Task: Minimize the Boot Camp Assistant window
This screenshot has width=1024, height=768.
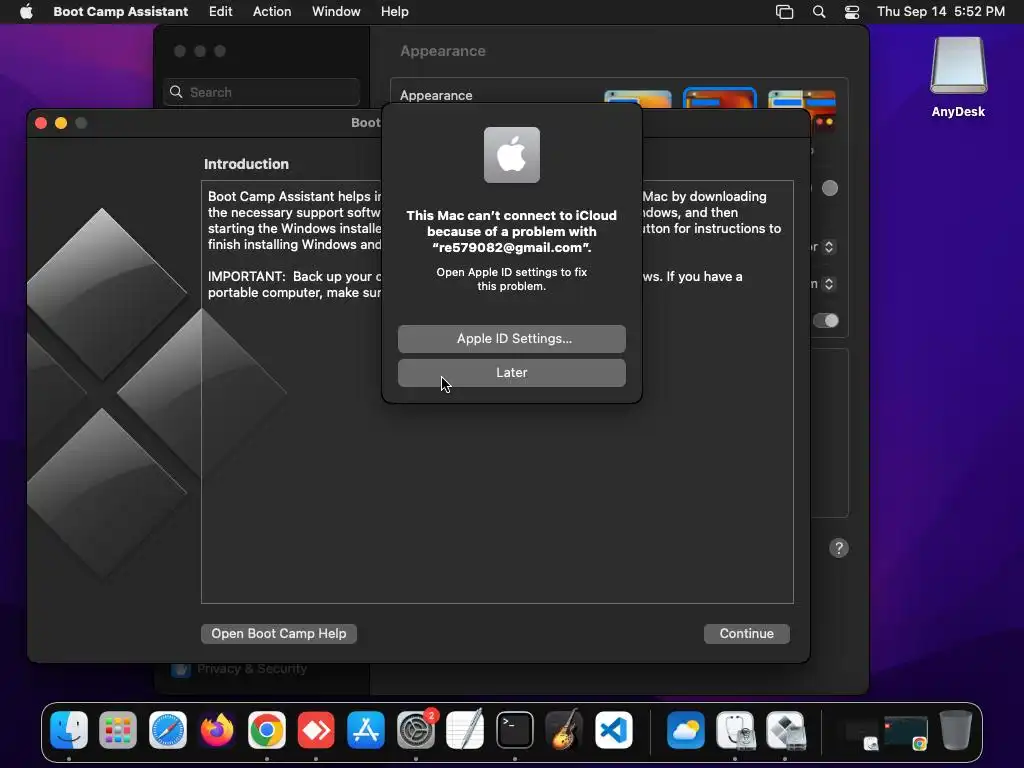Action: click(61, 123)
